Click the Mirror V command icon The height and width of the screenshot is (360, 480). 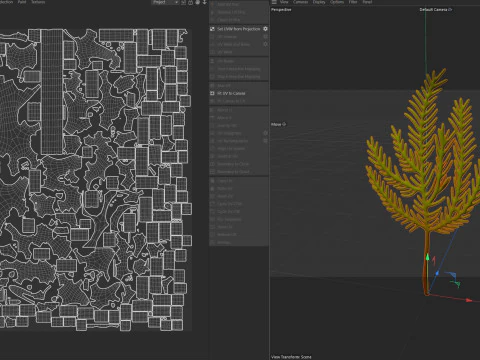(x=212, y=118)
